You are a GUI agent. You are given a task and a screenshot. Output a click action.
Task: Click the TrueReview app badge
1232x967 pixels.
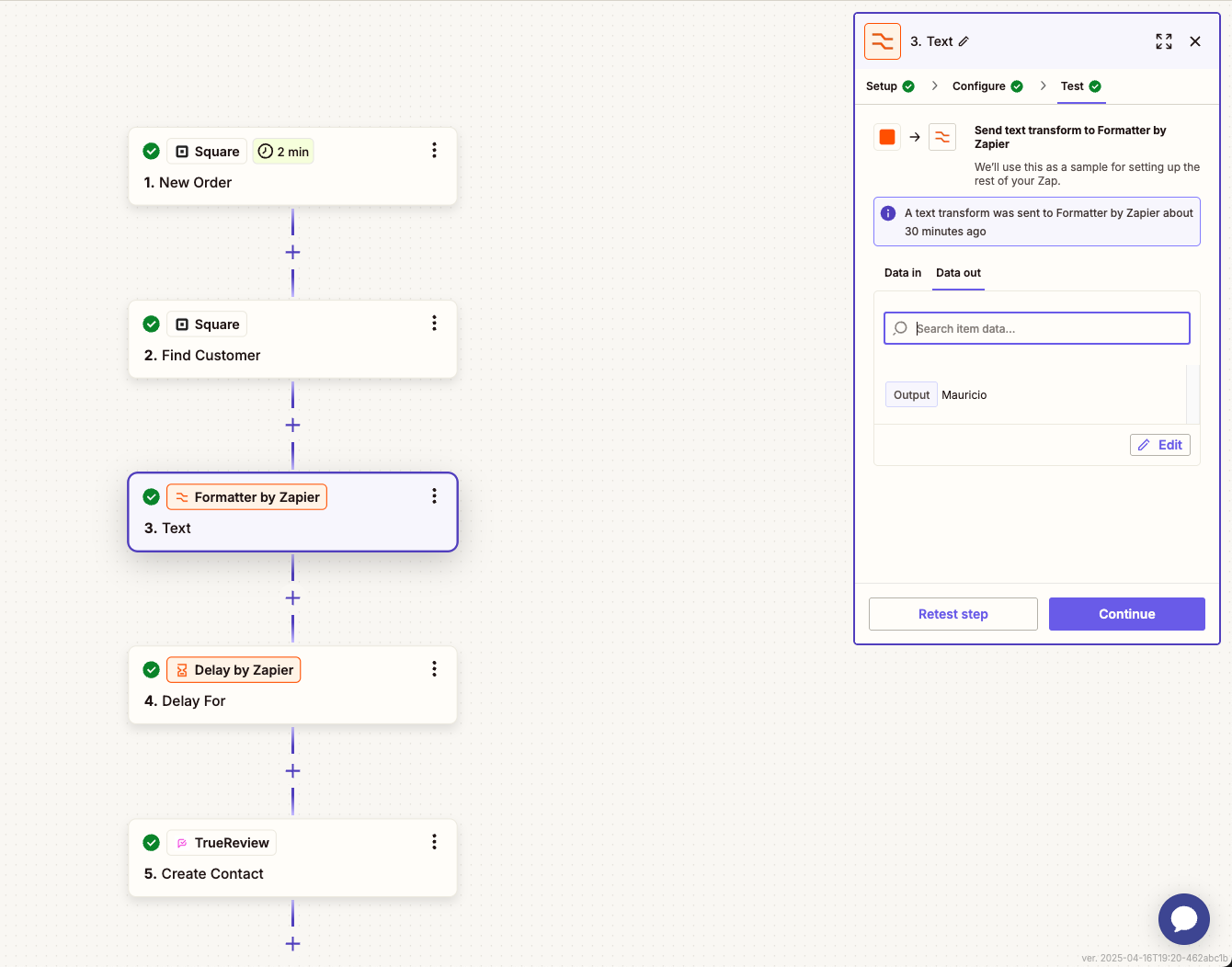[222, 843]
